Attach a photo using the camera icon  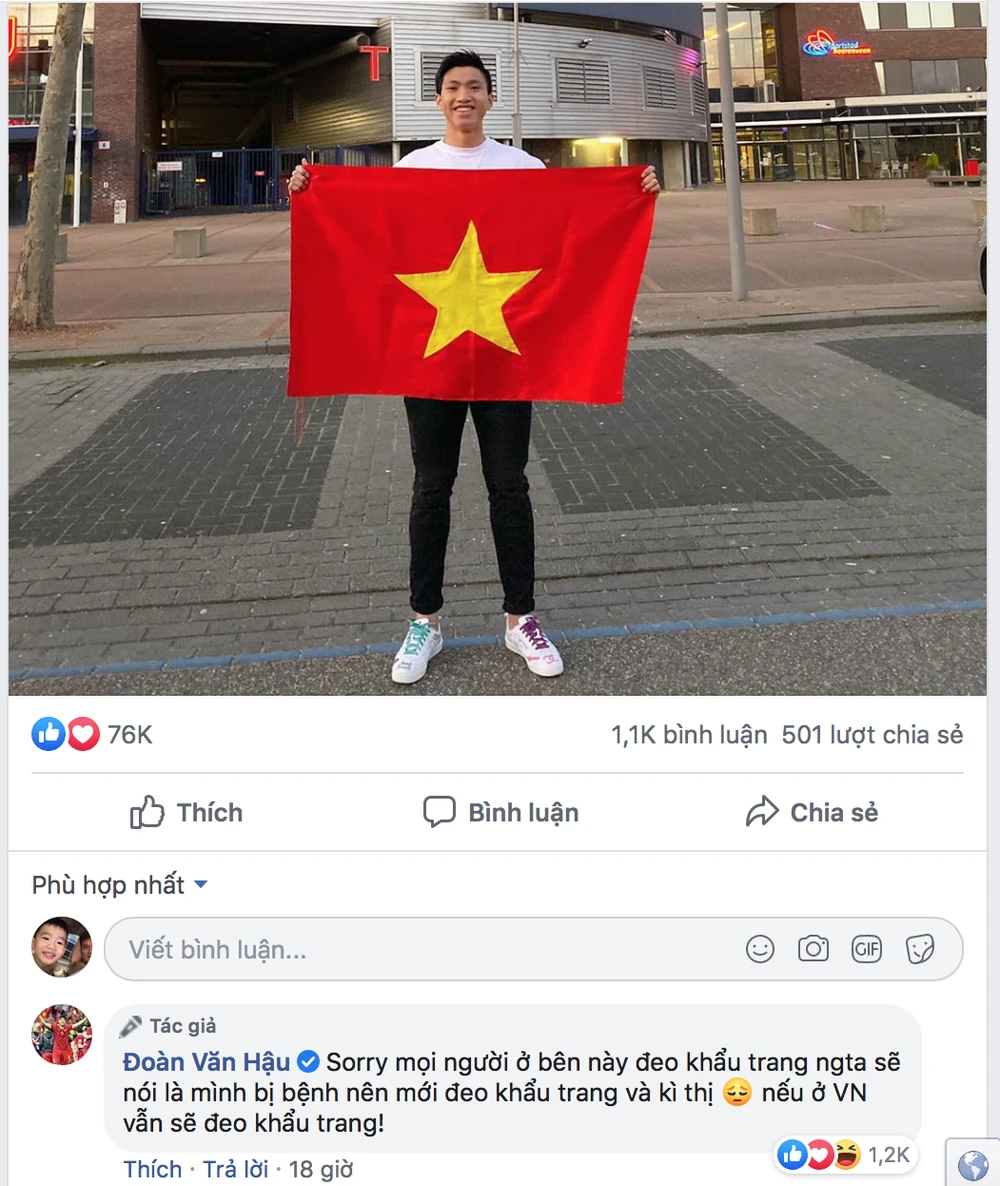coord(813,948)
